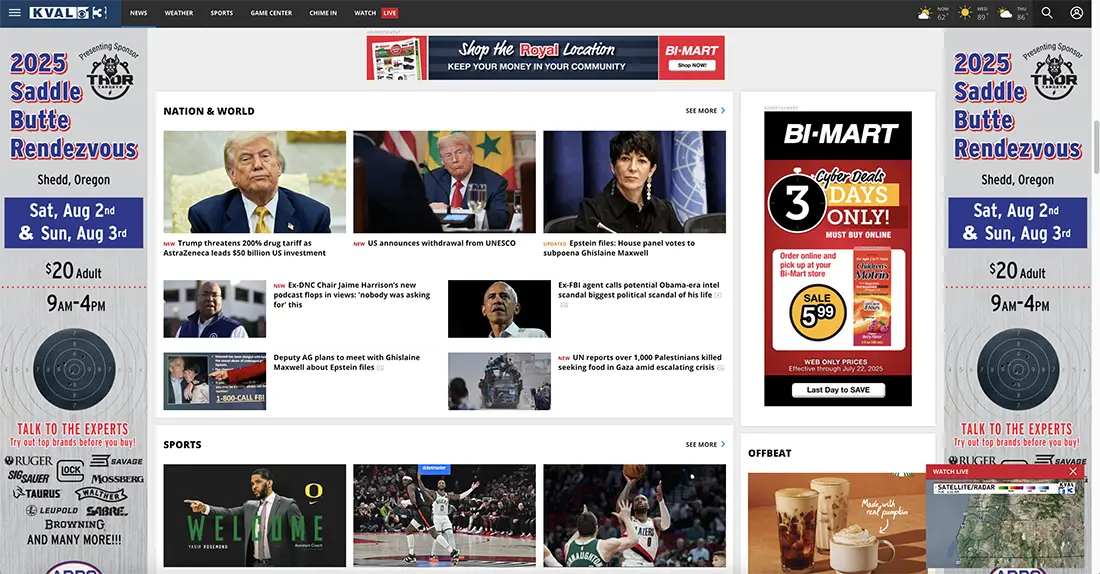Click Gaza crowd photo thumbnail
The width and height of the screenshot is (1100, 574).
point(499,381)
